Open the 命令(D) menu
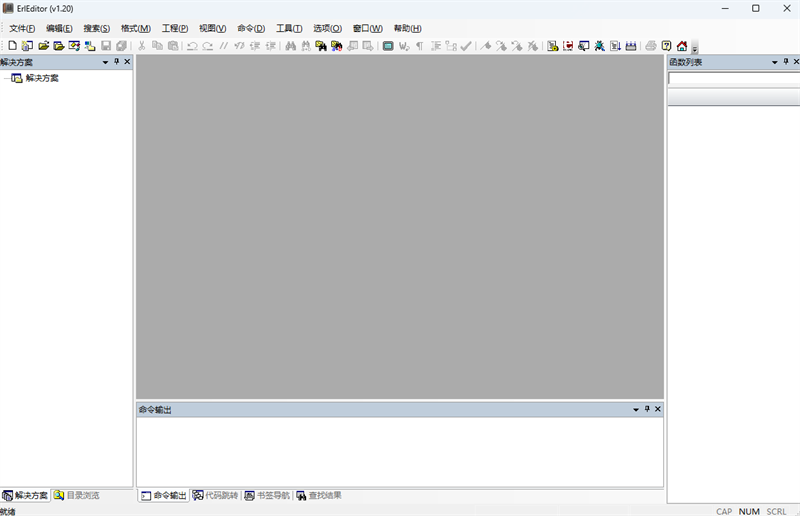 click(251, 29)
